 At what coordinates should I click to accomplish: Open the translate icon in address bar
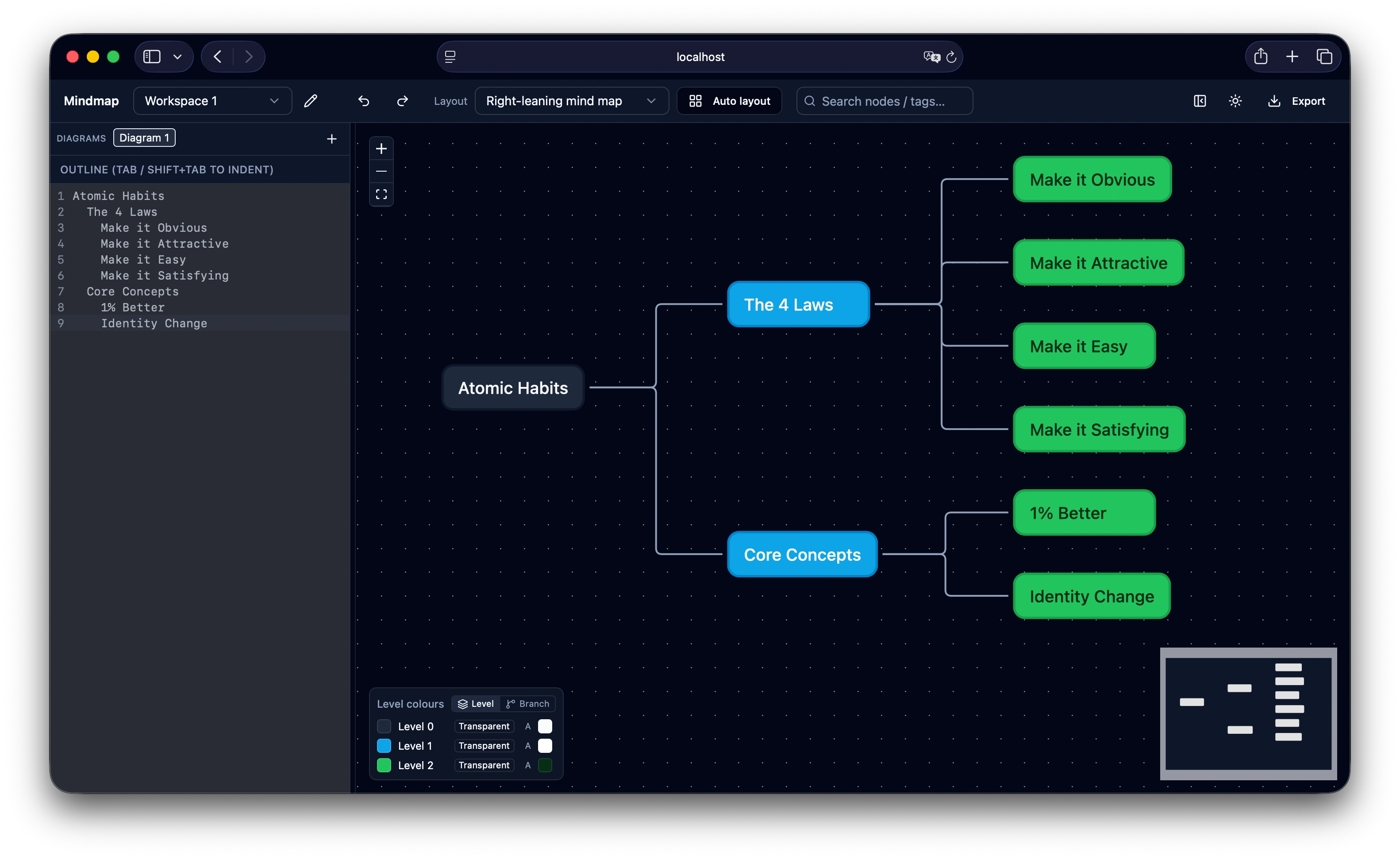(x=931, y=57)
